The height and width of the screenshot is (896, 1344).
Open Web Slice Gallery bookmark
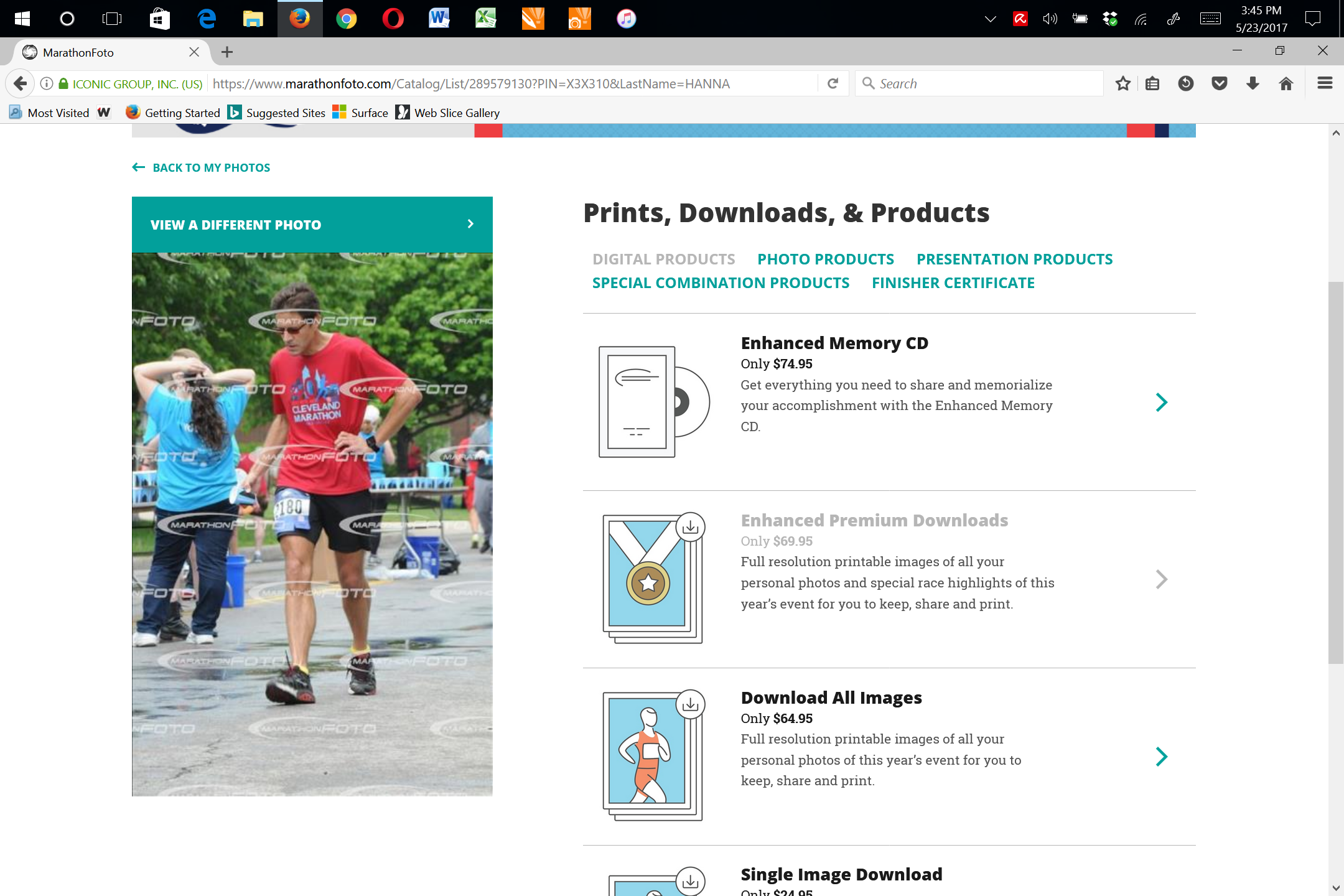pyautogui.click(x=447, y=113)
